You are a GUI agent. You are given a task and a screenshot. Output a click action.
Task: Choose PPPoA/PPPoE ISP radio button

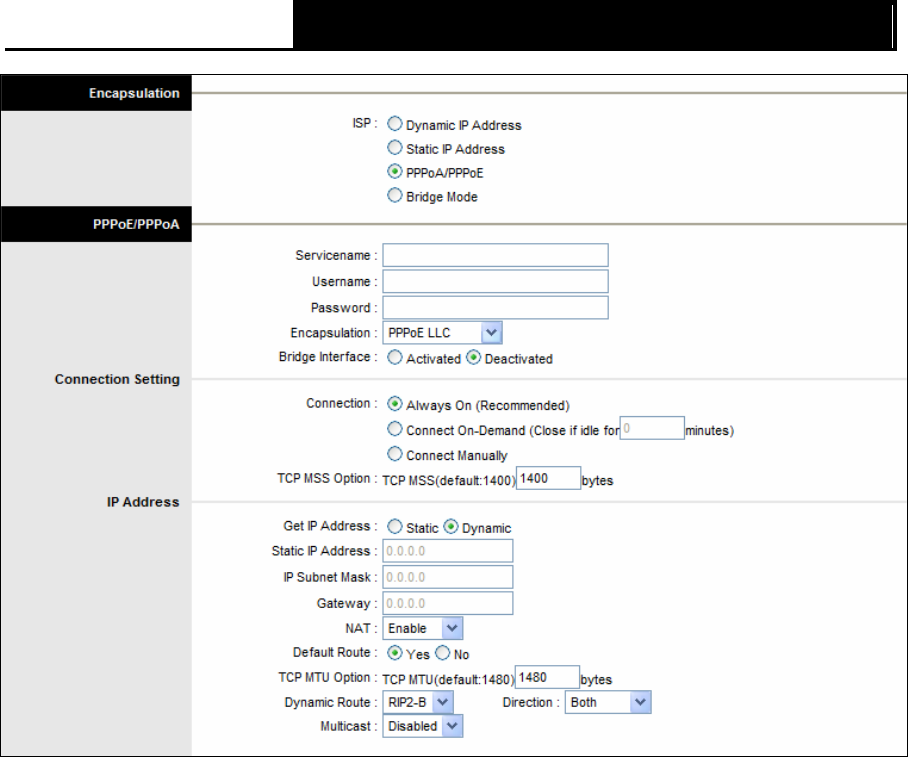(394, 171)
